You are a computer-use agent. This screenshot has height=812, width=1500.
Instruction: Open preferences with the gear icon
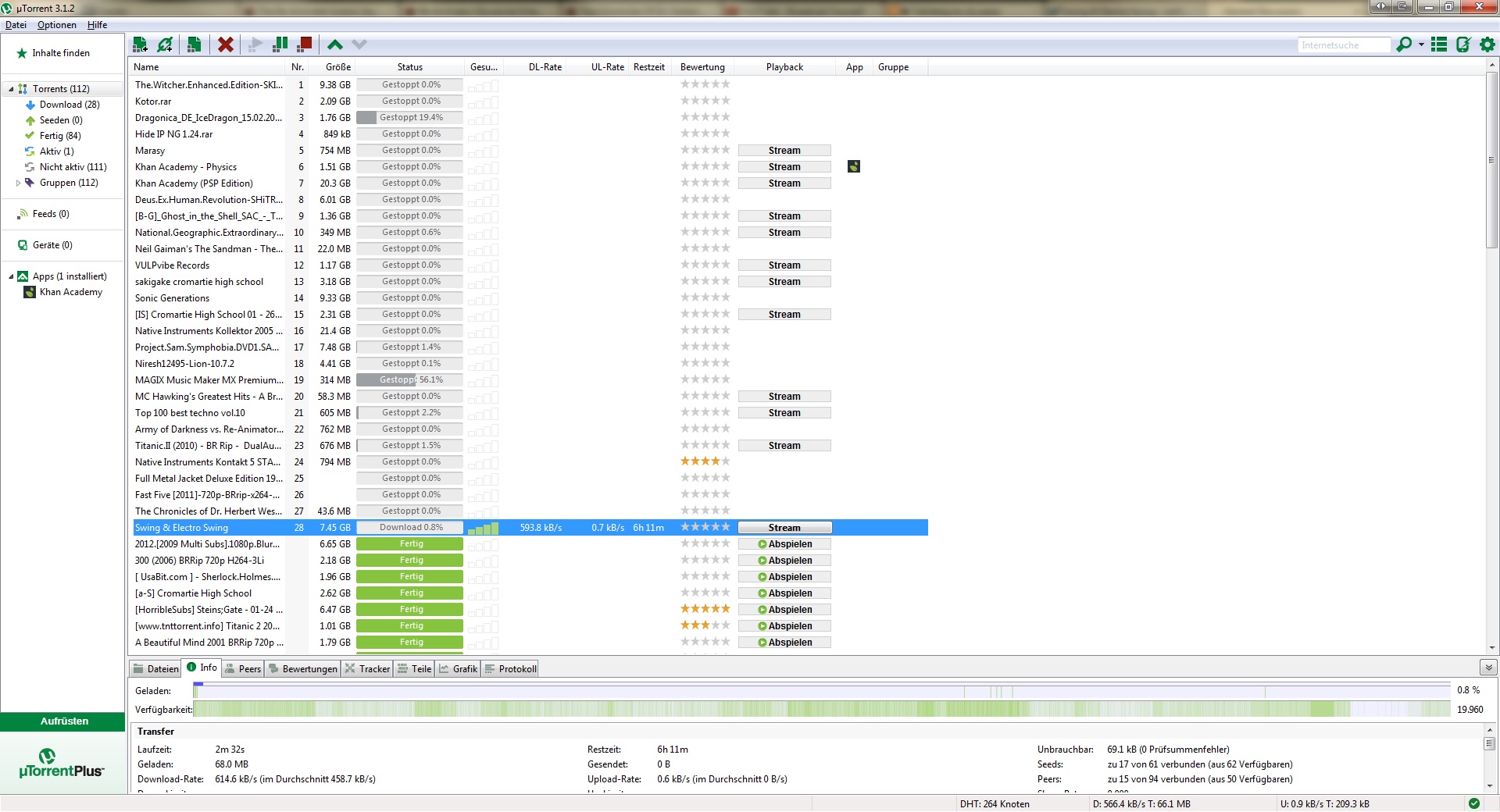click(x=1487, y=45)
